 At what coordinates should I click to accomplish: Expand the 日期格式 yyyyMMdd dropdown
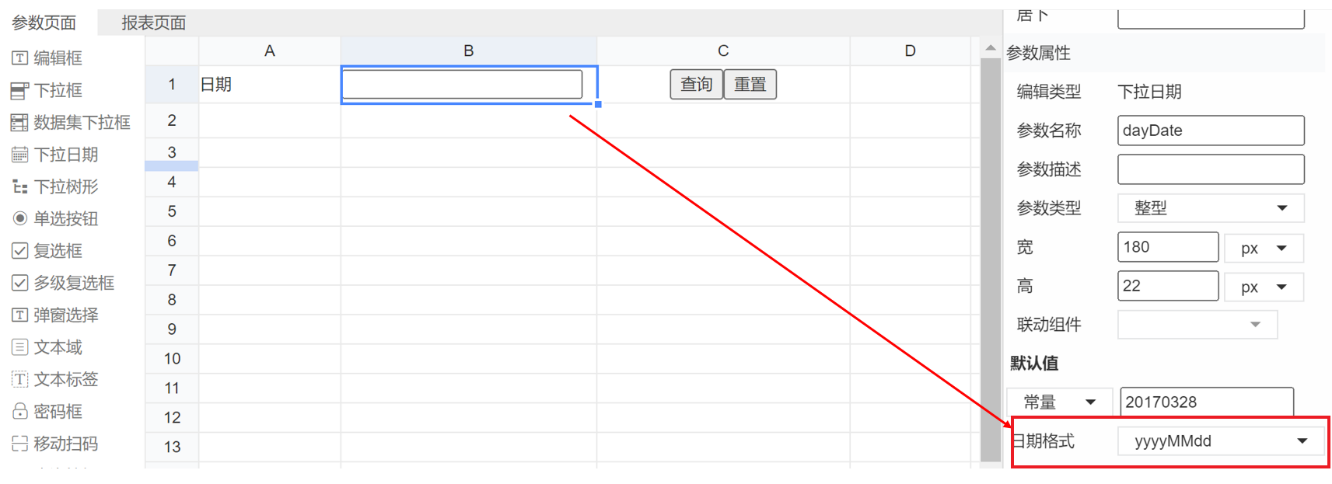(1220, 441)
